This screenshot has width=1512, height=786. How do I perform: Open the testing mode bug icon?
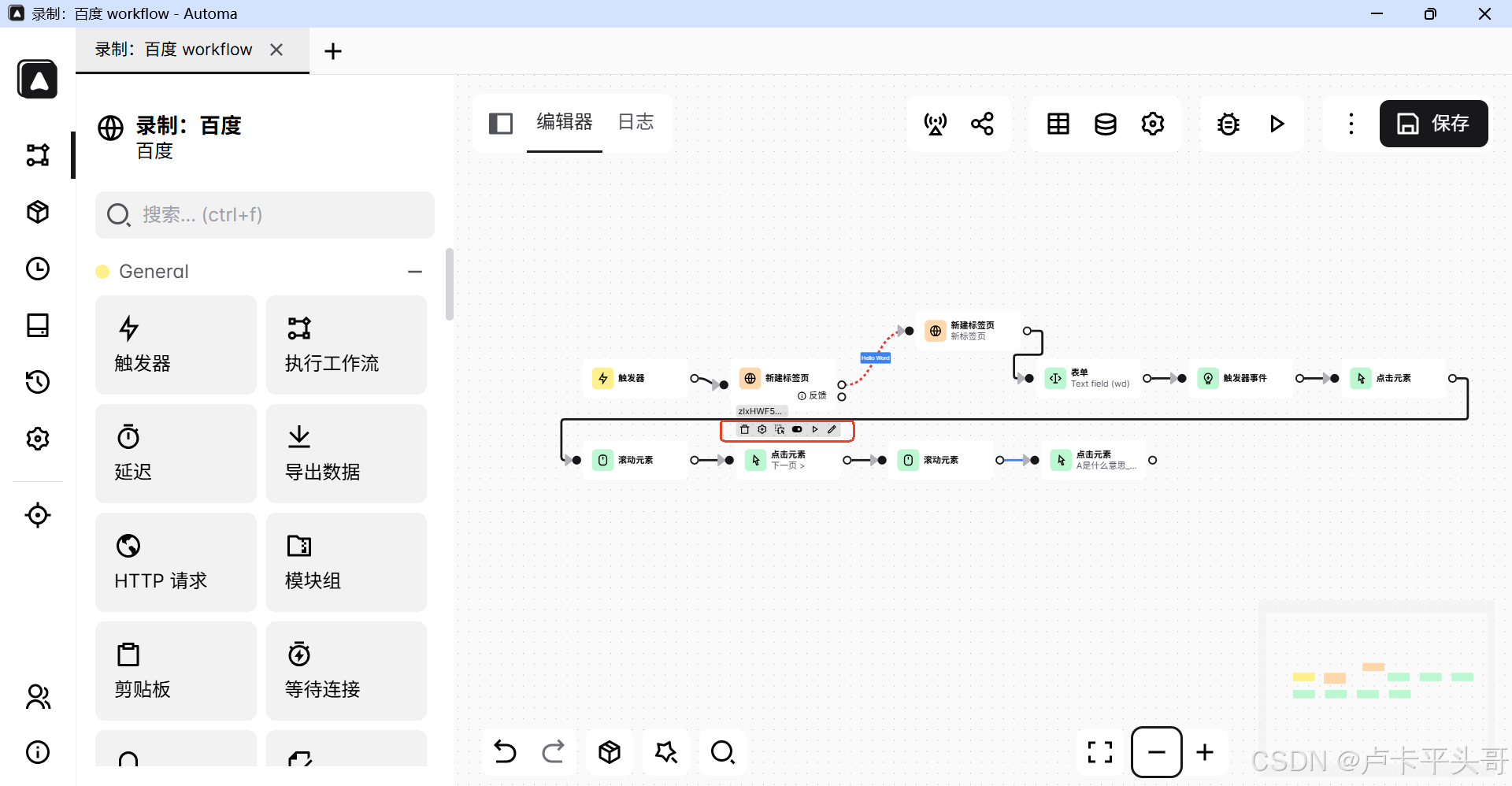(1228, 124)
